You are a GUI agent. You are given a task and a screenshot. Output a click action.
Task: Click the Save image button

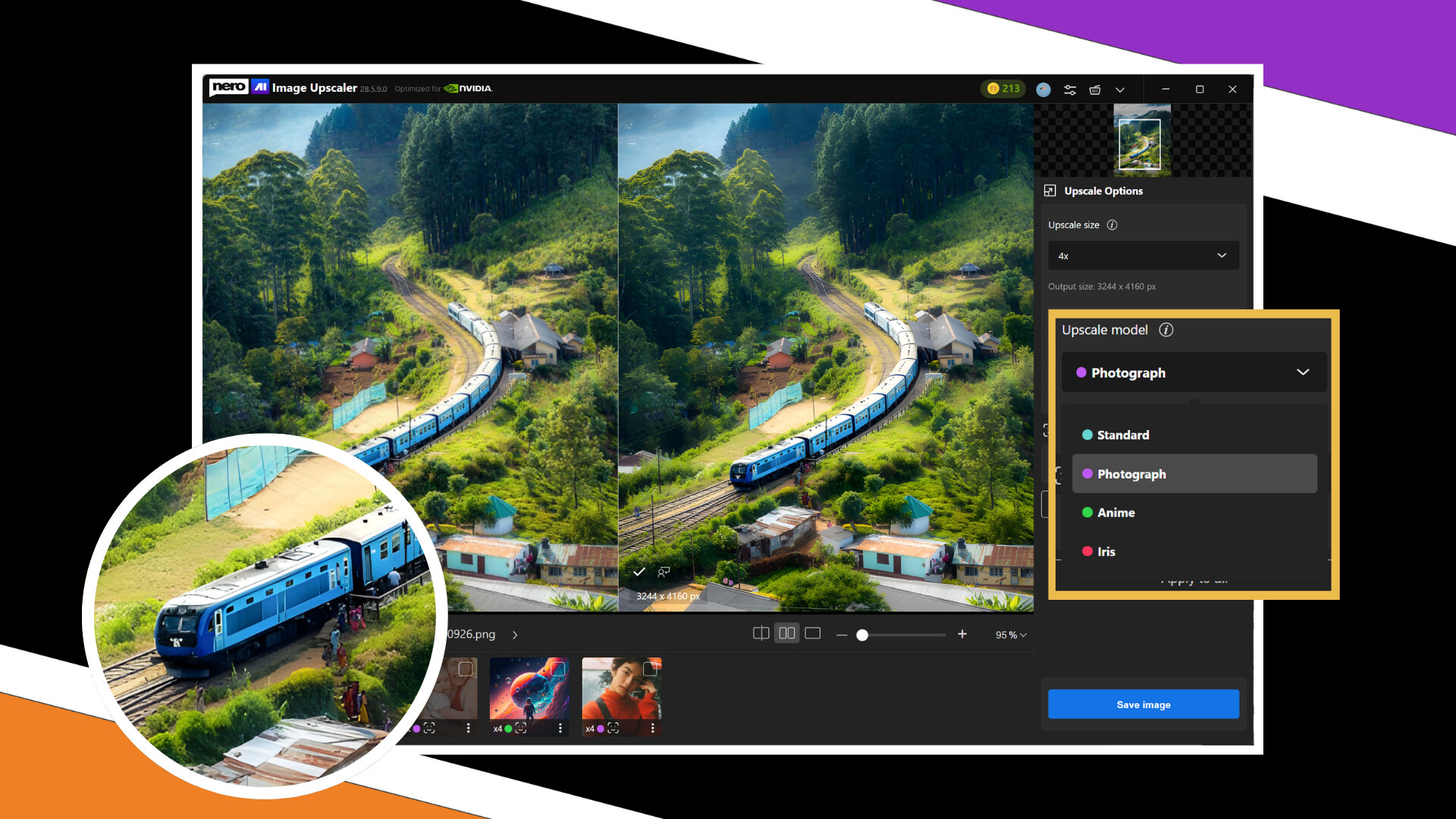[1143, 704]
